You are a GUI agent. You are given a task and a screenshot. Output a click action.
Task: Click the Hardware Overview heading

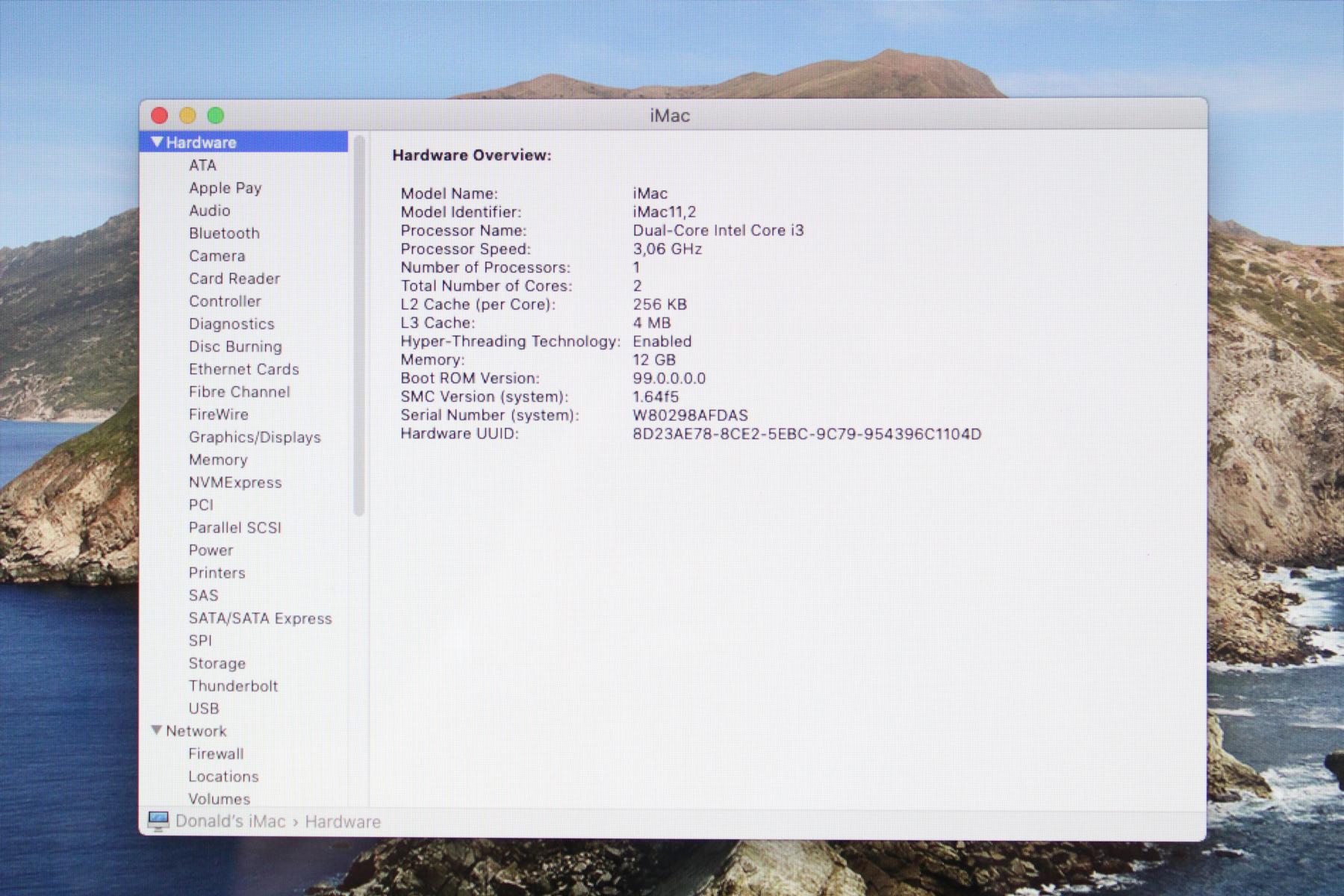(x=472, y=155)
